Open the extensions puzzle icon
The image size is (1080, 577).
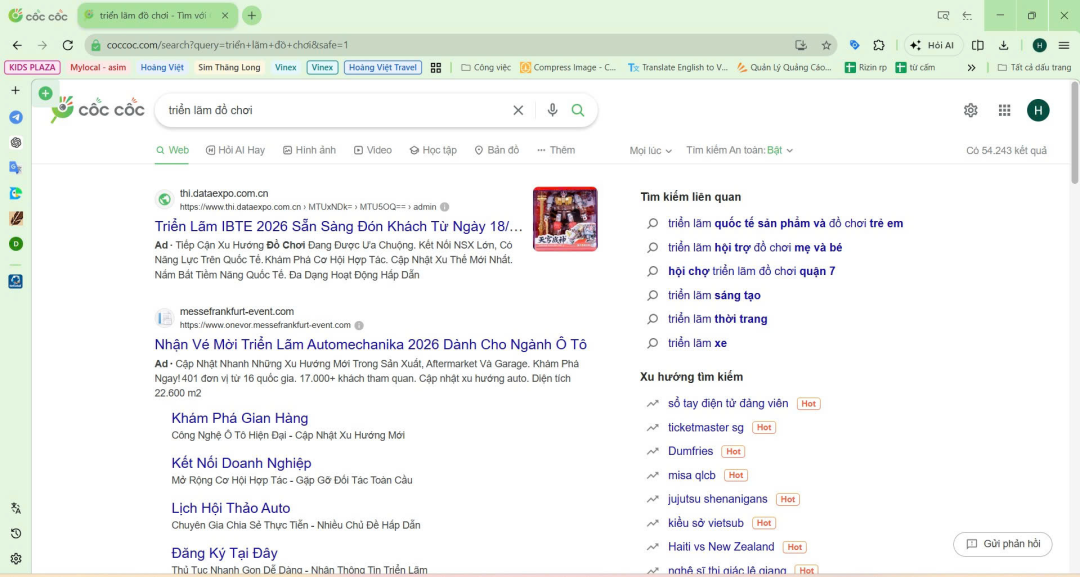point(879,45)
